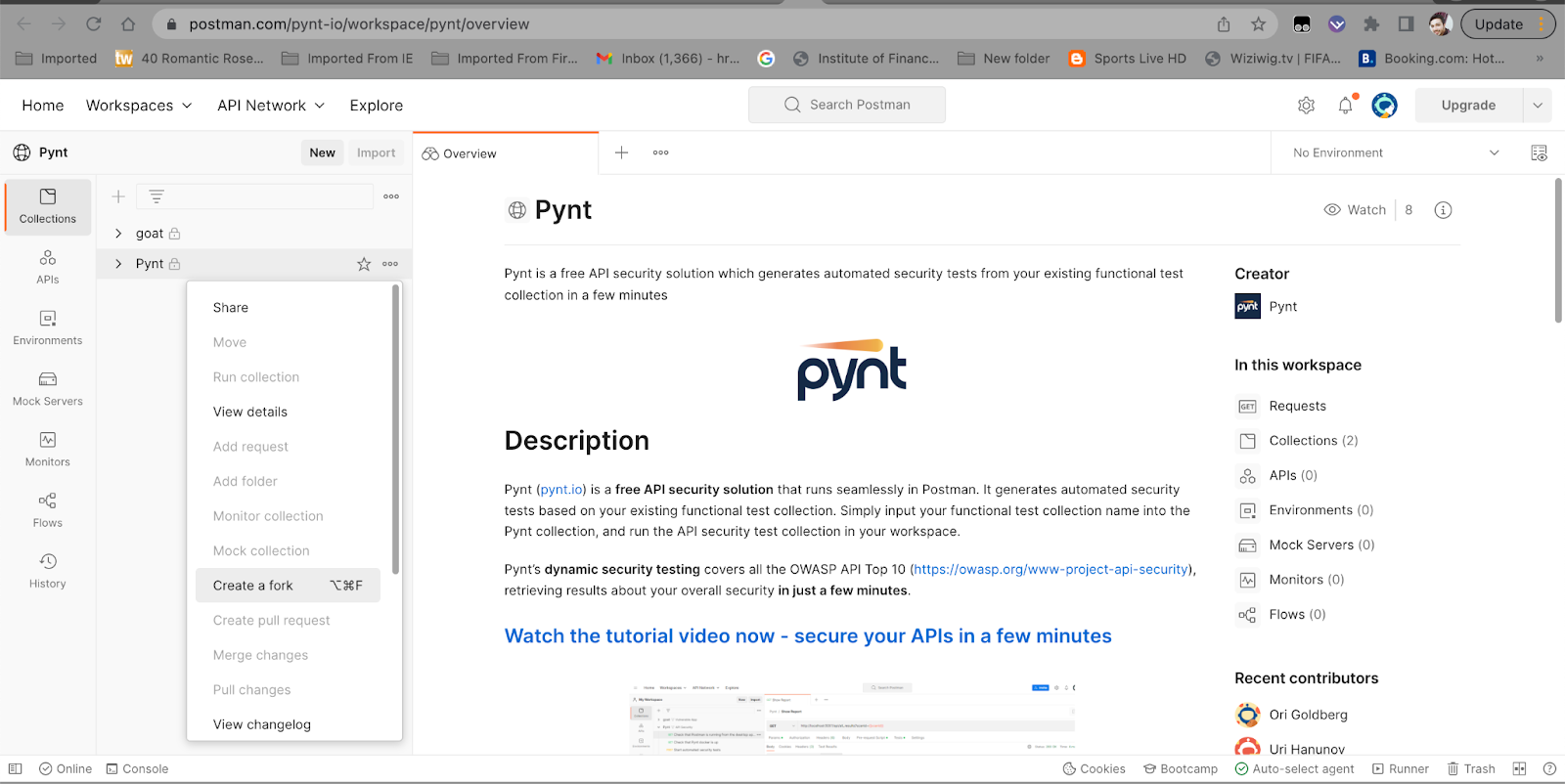Click the Upgrade button

[1468, 106]
